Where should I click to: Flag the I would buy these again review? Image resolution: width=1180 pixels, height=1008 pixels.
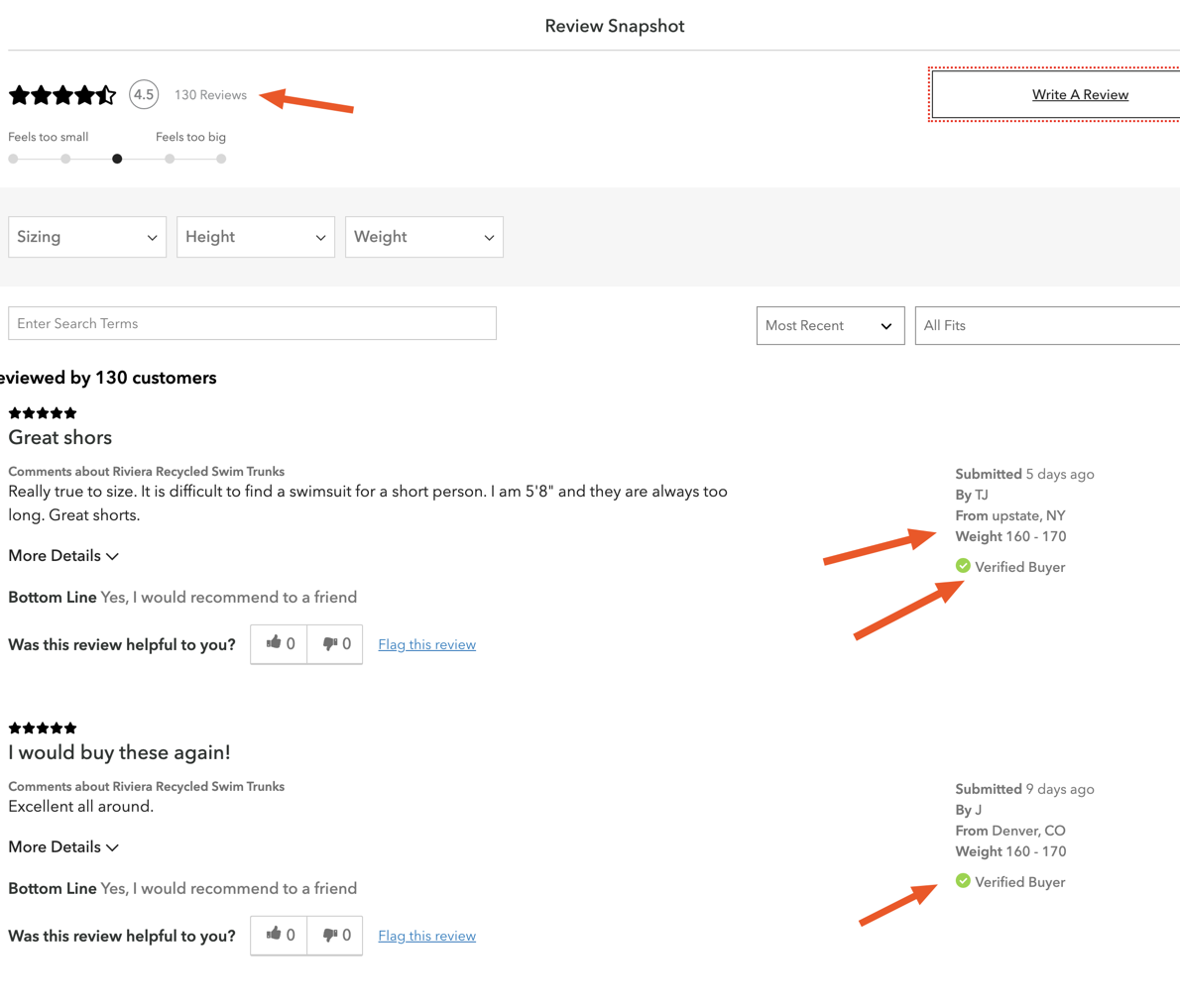point(426,937)
